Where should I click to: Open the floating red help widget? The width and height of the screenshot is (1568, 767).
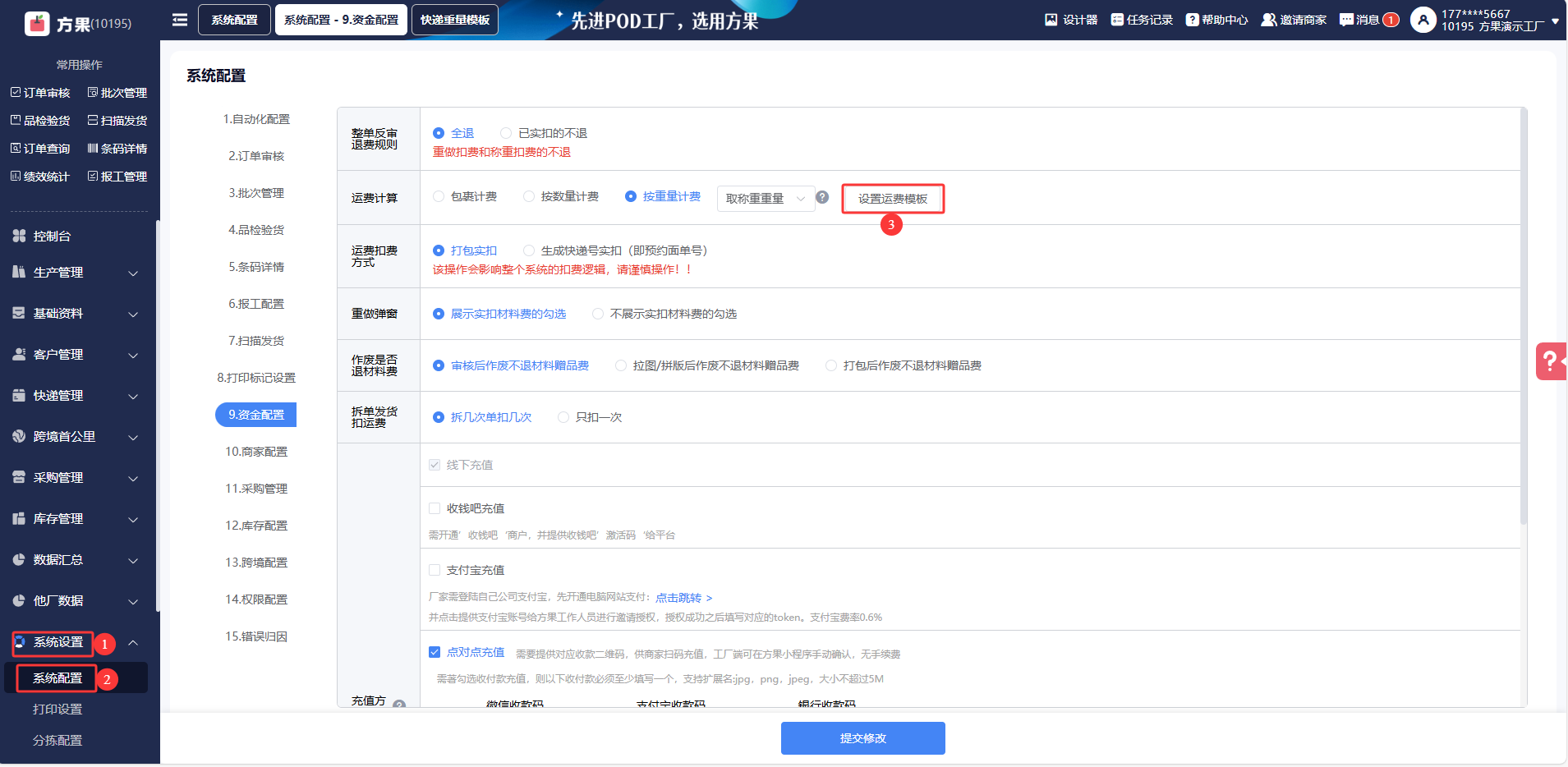pyautogui.click(x=1551, y=361)
